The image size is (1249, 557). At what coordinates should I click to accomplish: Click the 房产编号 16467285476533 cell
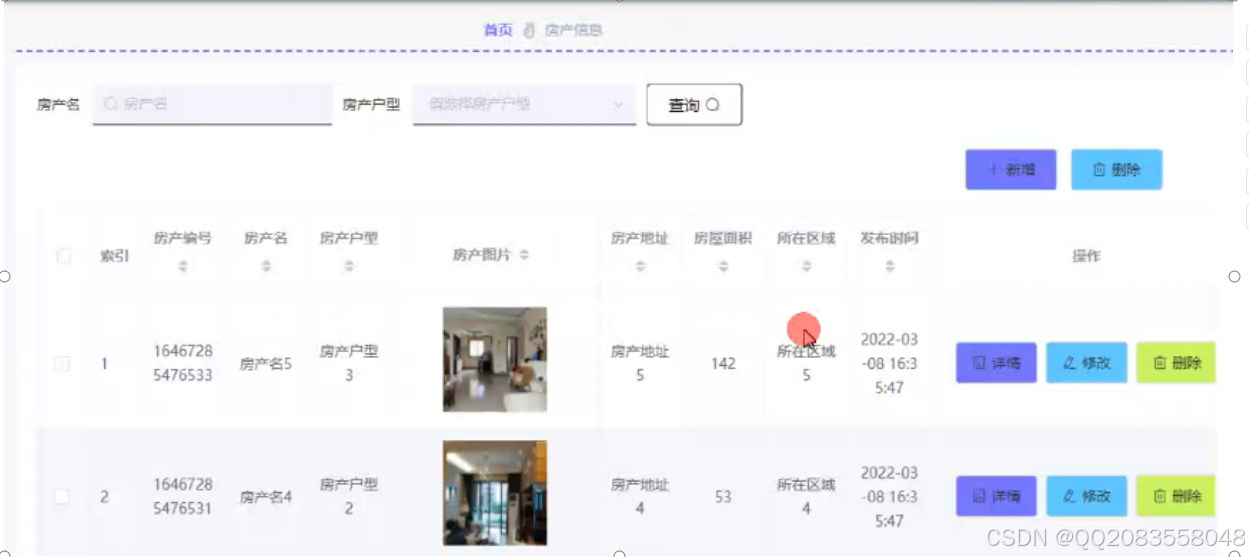point(182,364)
